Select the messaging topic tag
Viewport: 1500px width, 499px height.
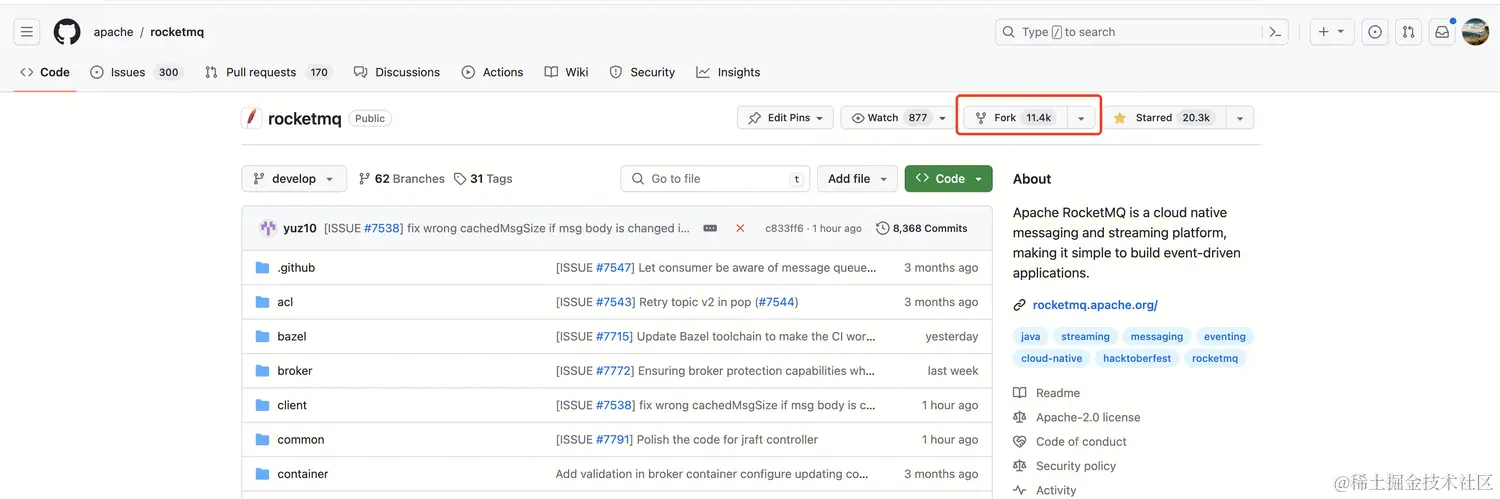click(1157, 337)
